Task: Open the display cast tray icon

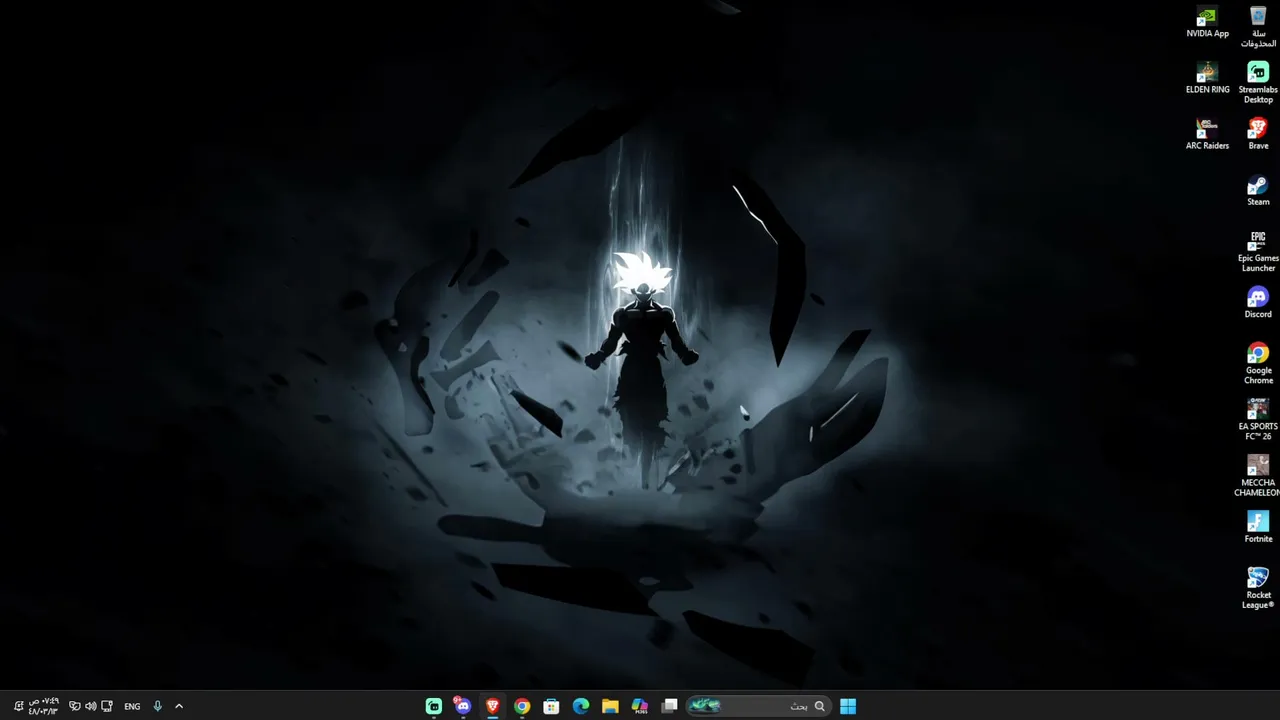Action: 107,706
